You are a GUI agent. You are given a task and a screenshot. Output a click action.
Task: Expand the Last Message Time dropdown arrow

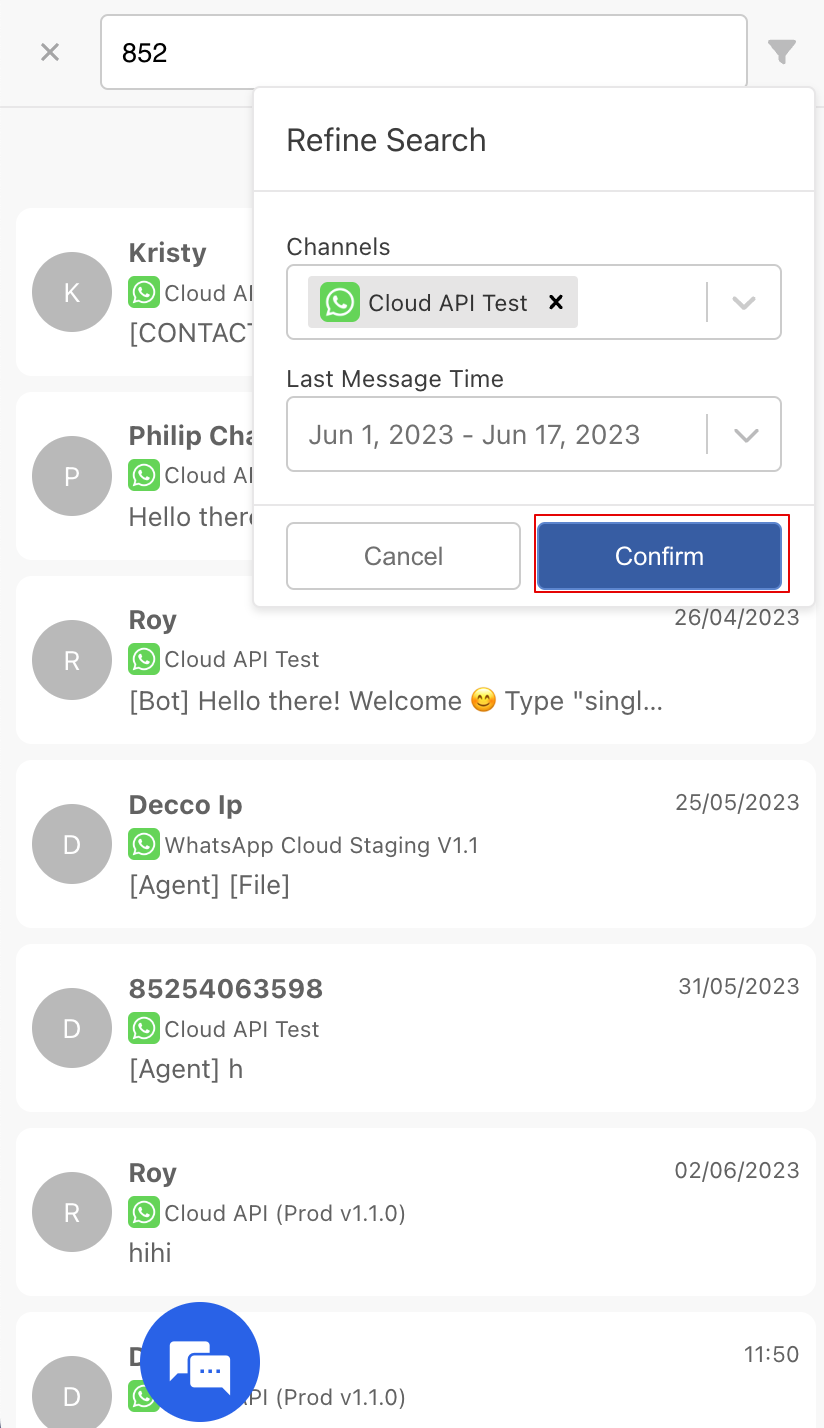(743, 435)
